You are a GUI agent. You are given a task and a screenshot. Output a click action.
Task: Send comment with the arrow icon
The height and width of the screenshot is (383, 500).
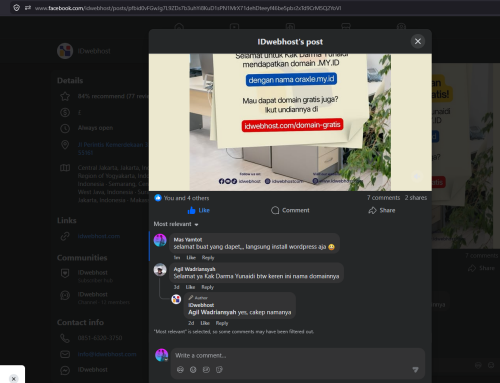click(415, 369)
